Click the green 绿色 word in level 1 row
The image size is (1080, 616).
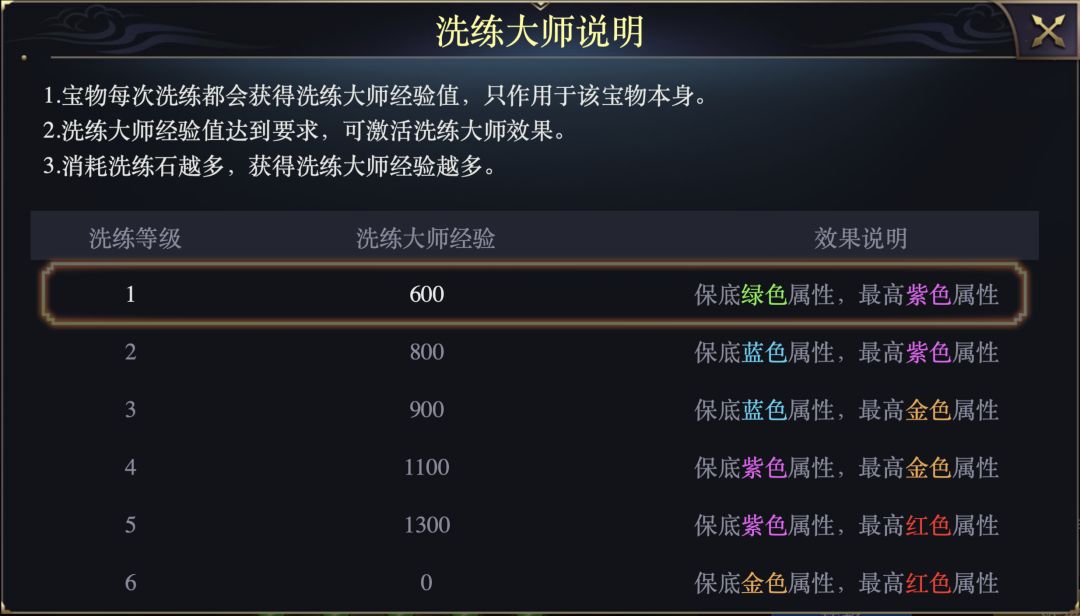pos(763,295)
